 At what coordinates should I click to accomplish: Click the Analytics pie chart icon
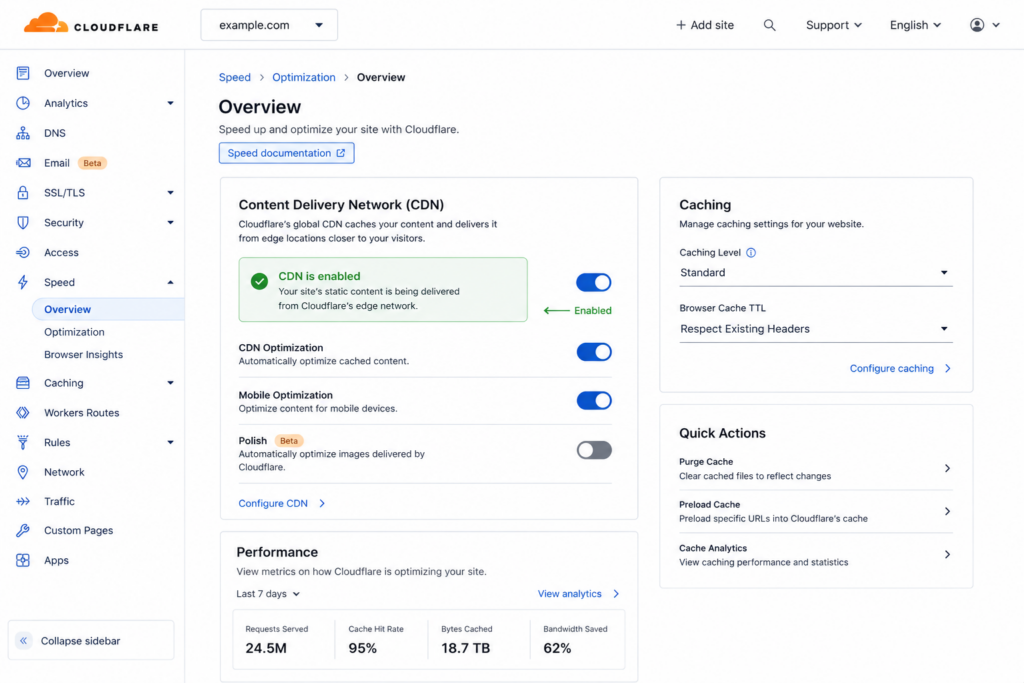point(23,103)
